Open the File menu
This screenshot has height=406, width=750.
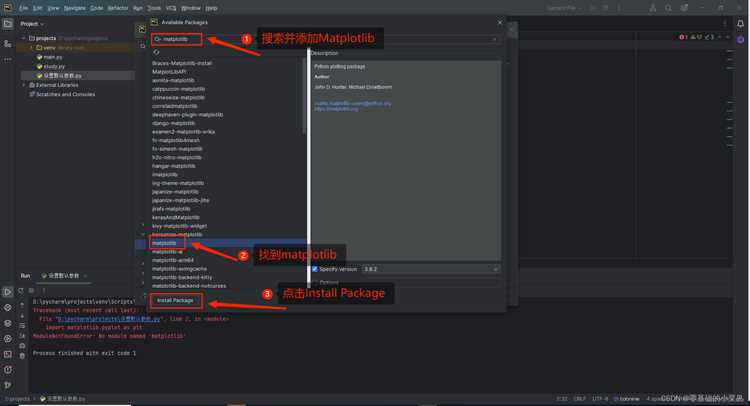click(23, 8)
